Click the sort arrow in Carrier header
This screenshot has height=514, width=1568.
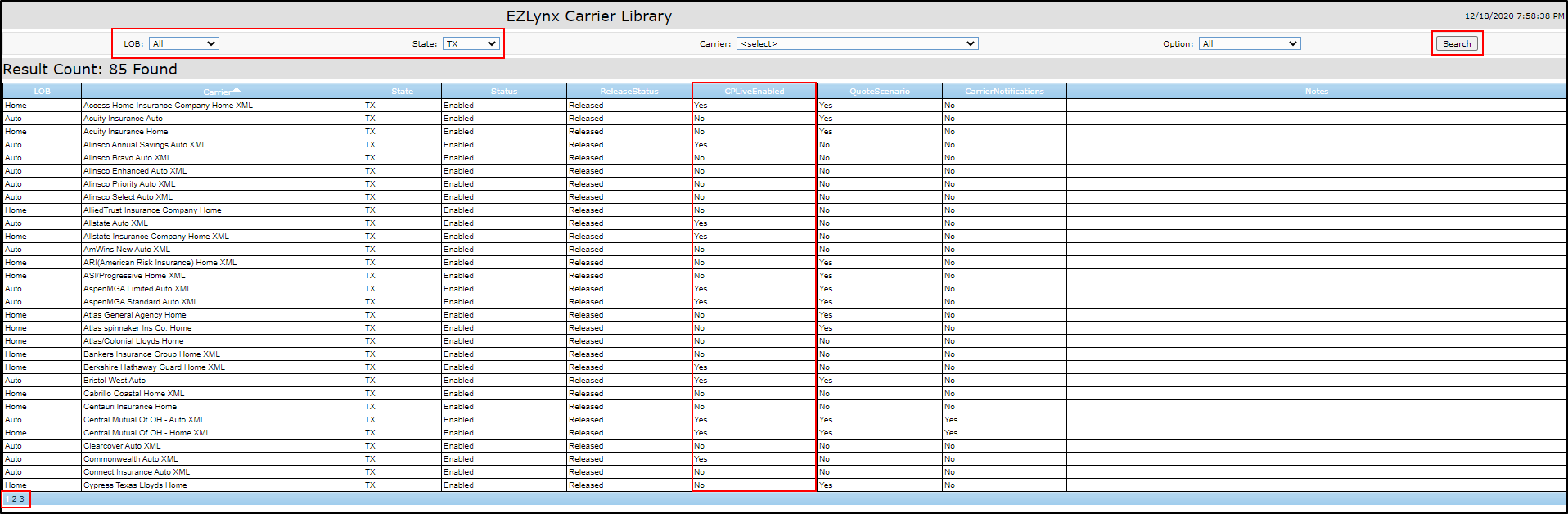pos(237,90)
